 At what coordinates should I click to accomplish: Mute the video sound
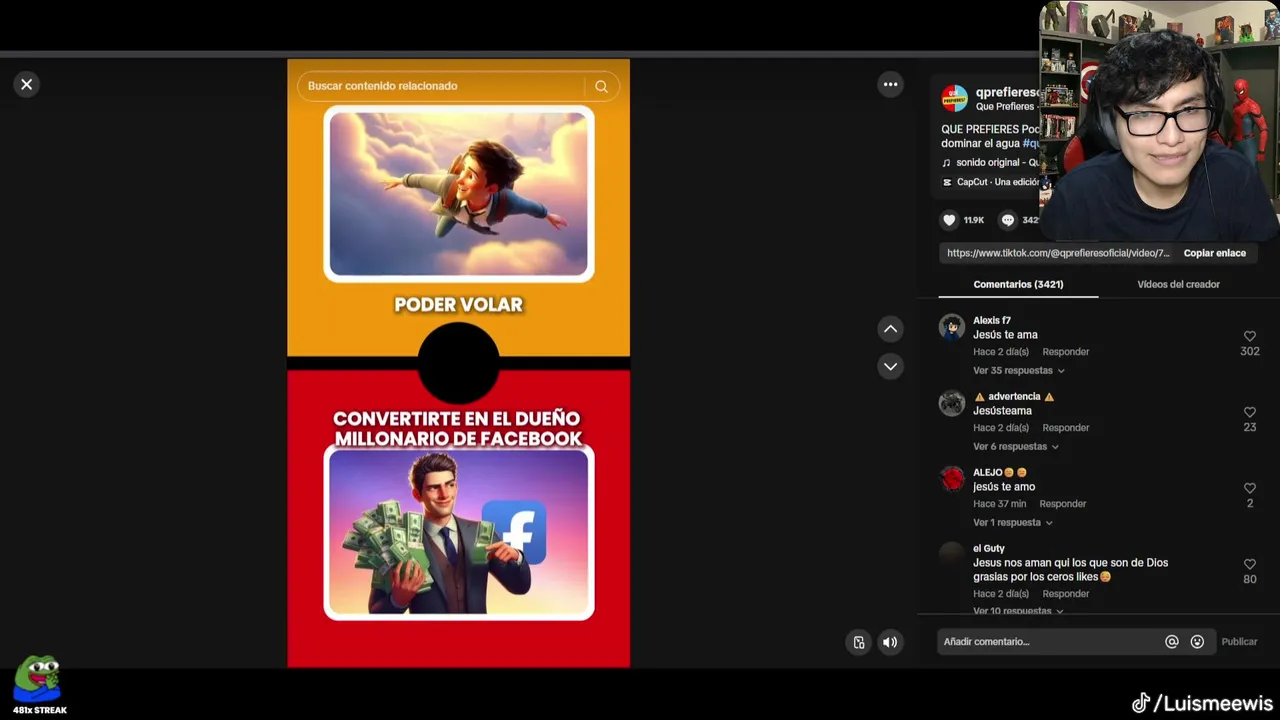point(890,642)
